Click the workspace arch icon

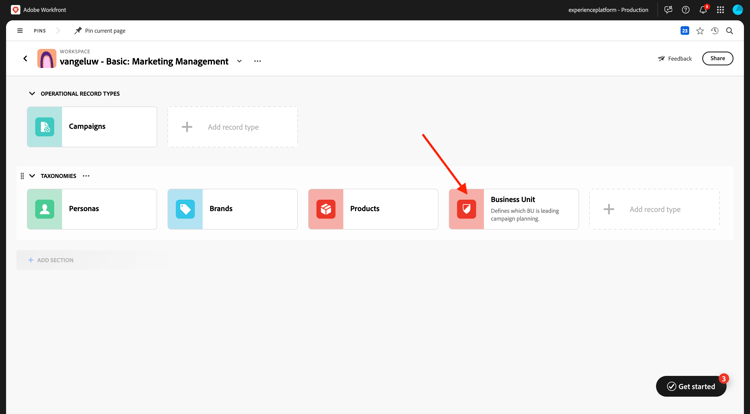46,59
